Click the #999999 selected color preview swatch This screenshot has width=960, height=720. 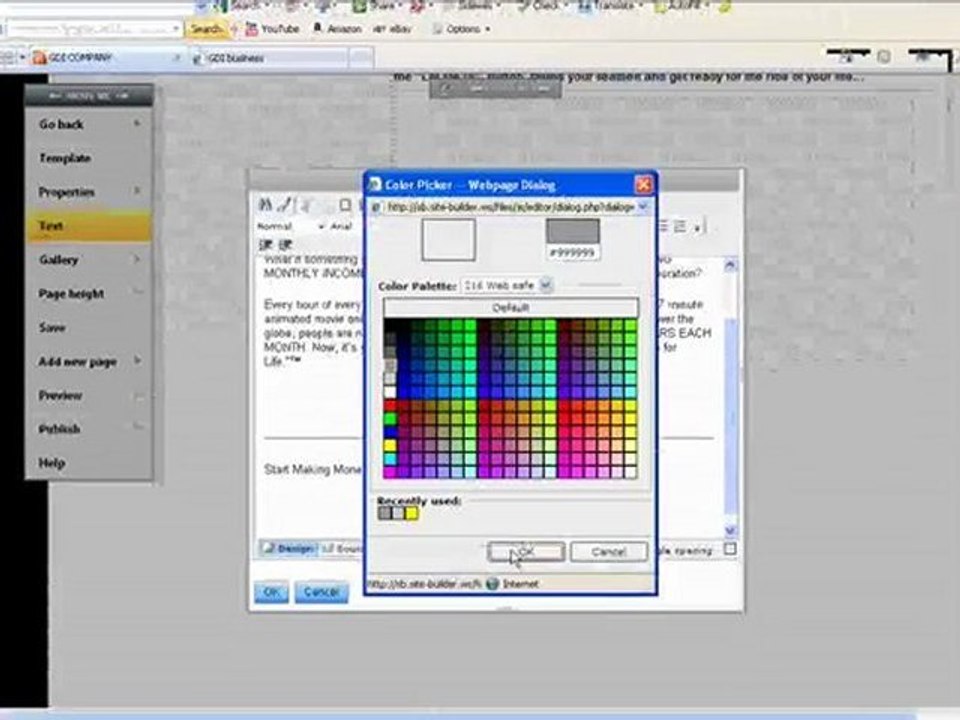click(572, 231)
